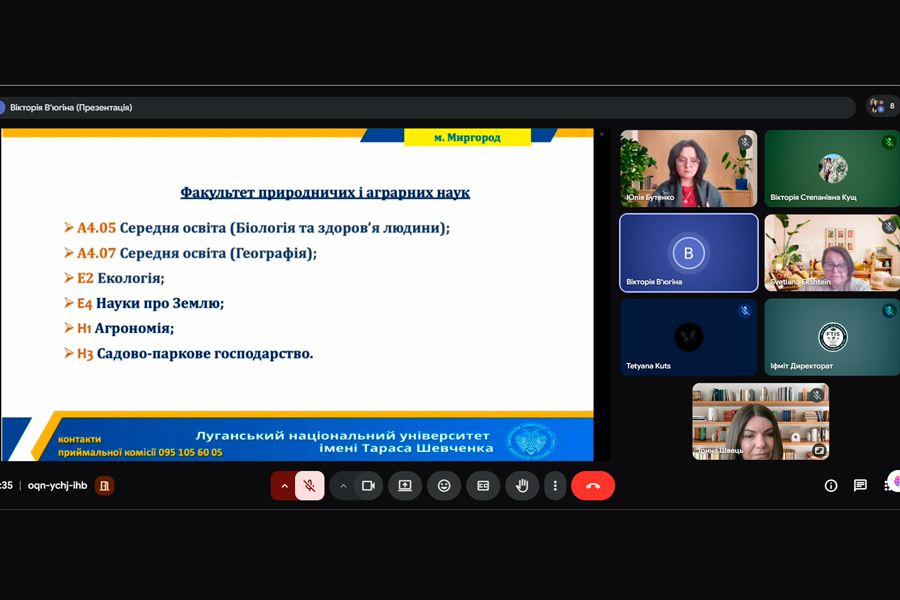Click muted mic icon on Tetyana Kuts tile
900x600 pixels.
[x=745, y=311]
